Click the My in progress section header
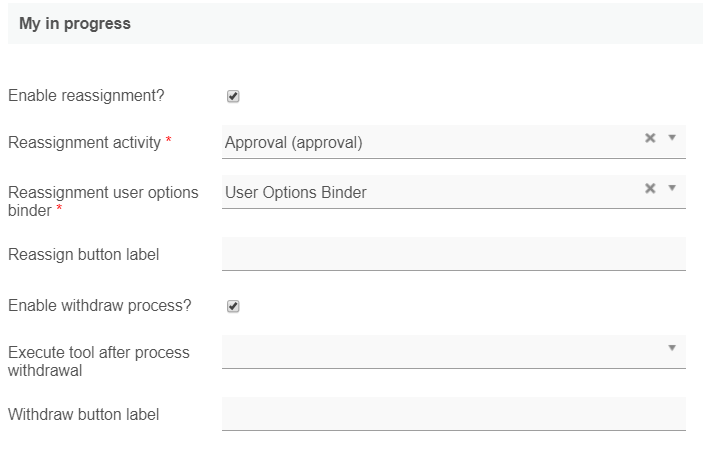Image resolution: width=703 pixels, height=450 pixels. pos(75,23)
